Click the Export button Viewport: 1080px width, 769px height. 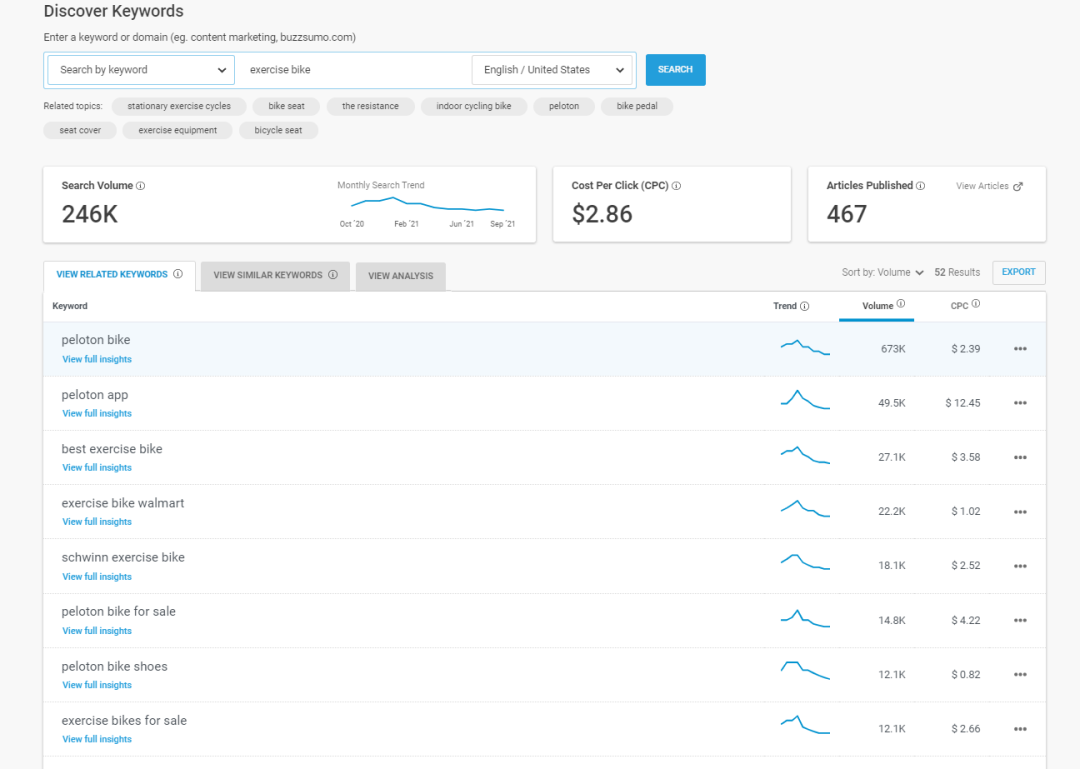click(1018, 272)
